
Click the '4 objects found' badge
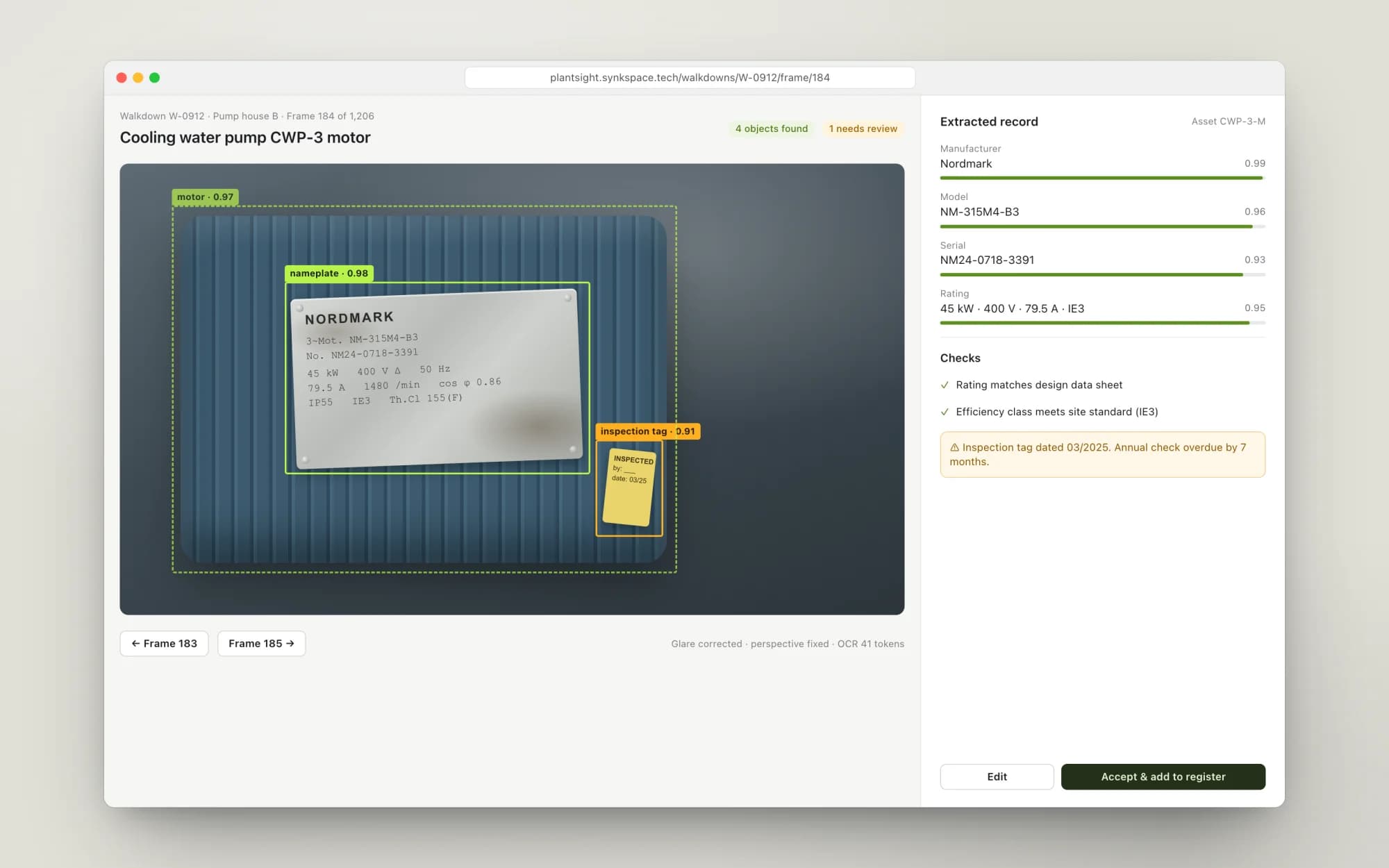772,128
